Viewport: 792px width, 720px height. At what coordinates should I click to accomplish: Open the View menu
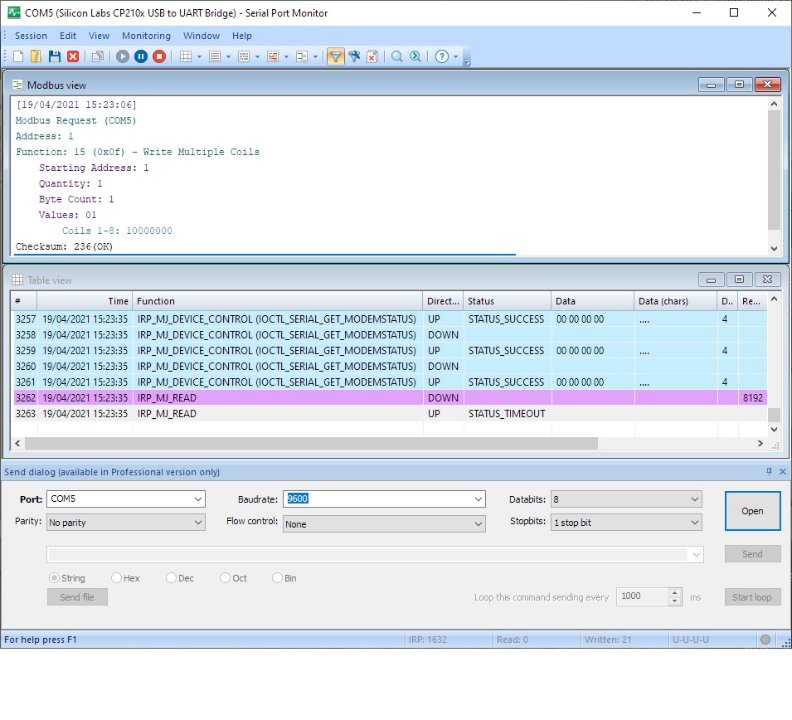pos(99,36)
